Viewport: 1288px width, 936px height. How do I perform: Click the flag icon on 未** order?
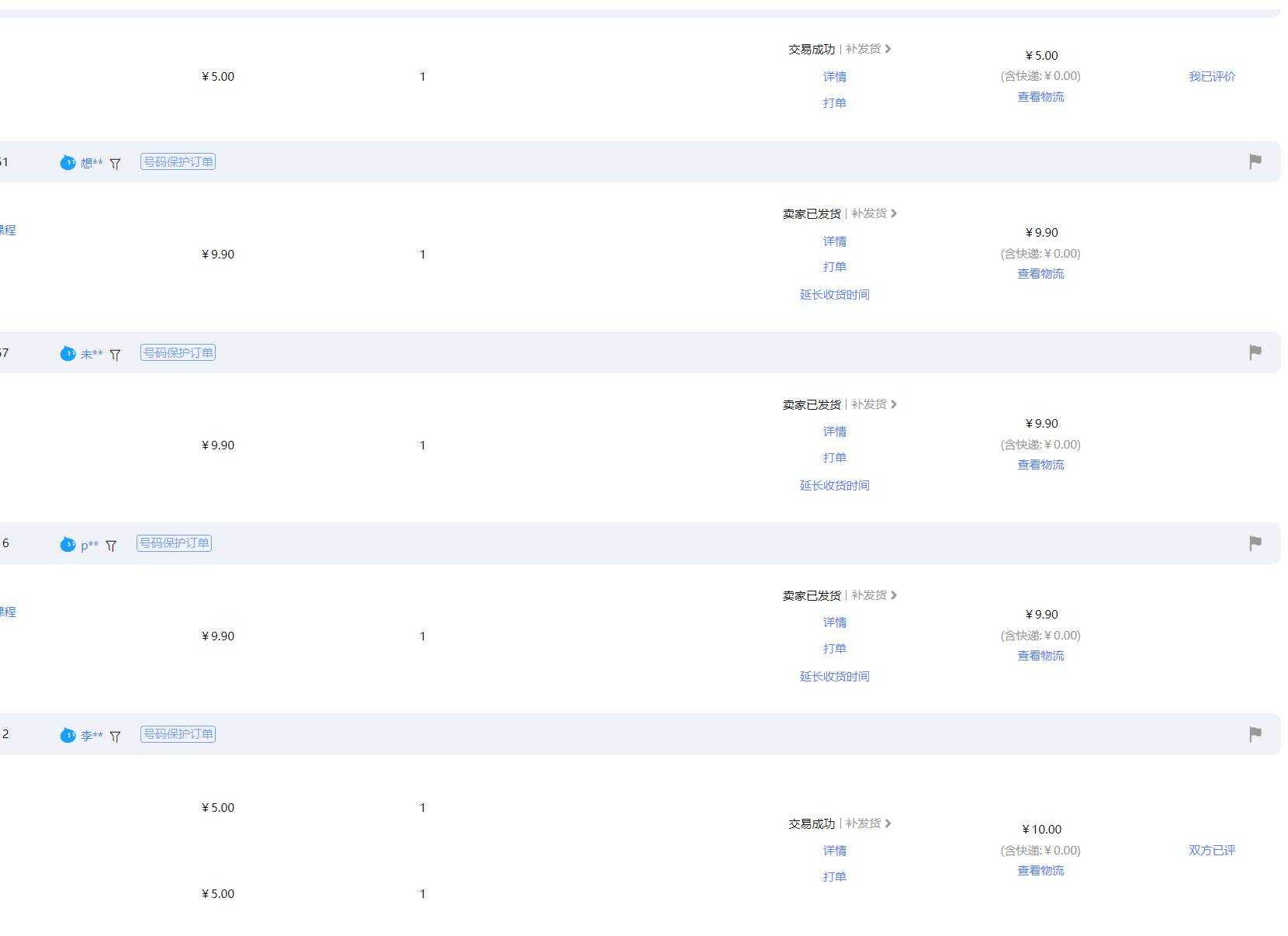click(x=1255, y=352)
